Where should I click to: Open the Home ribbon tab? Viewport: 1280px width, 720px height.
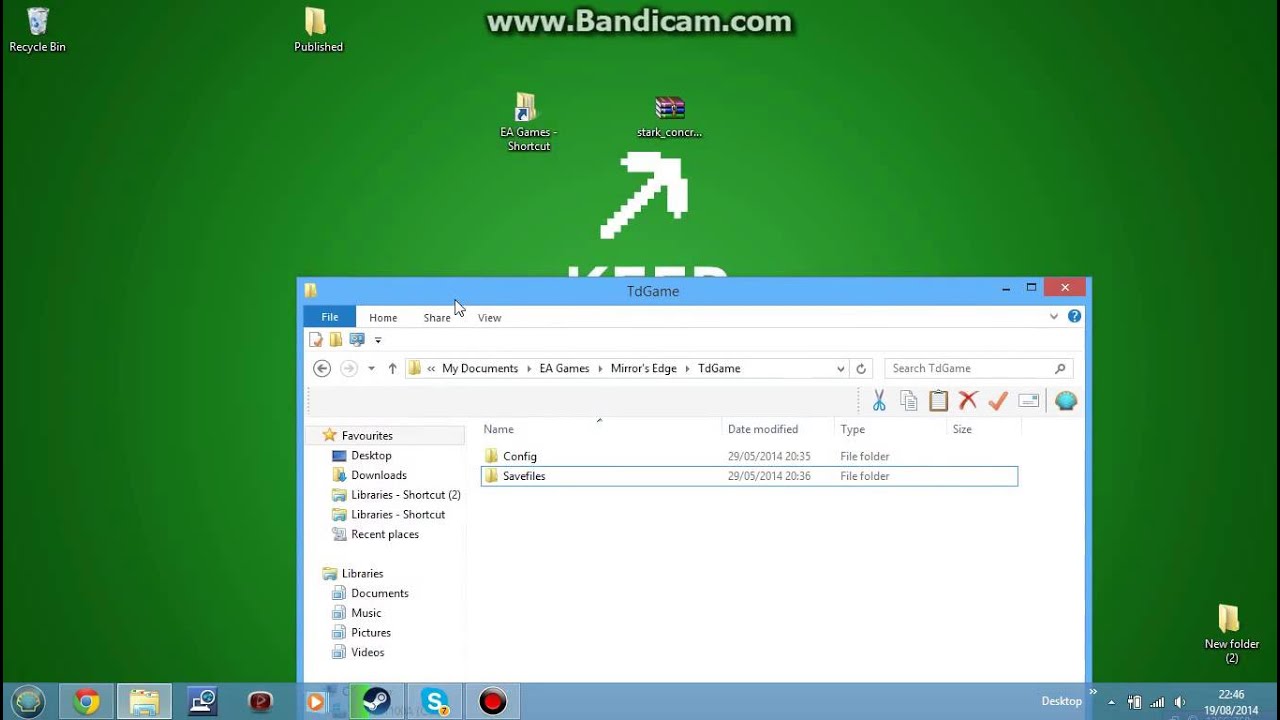click(383, 317)
